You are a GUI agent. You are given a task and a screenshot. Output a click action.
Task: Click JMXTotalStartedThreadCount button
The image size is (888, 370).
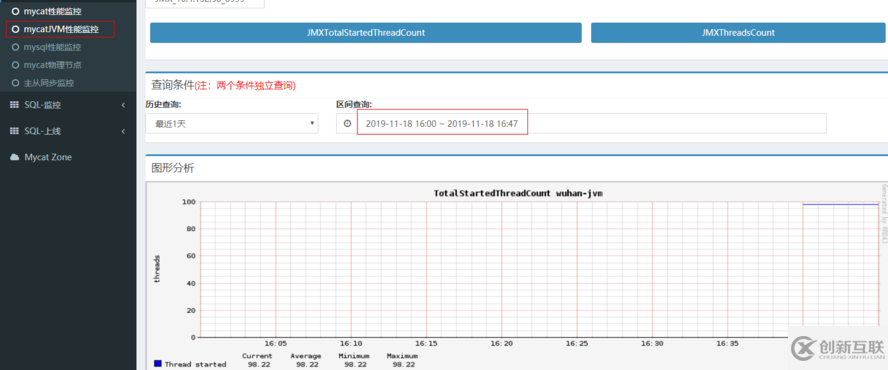coord(366,33)
